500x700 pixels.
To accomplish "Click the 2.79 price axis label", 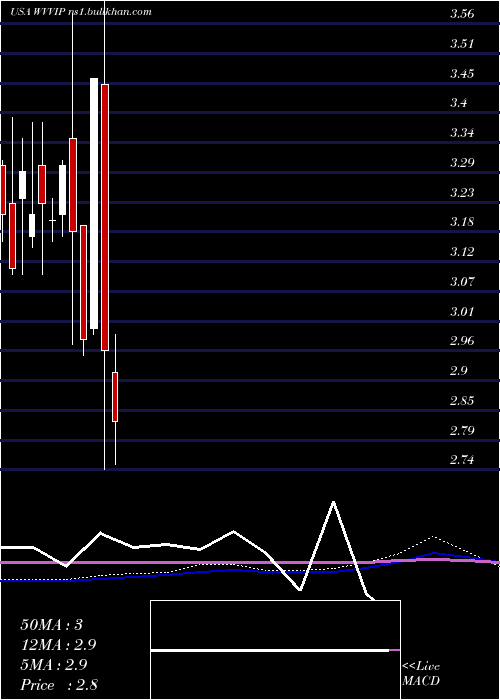I will [462, 430].
